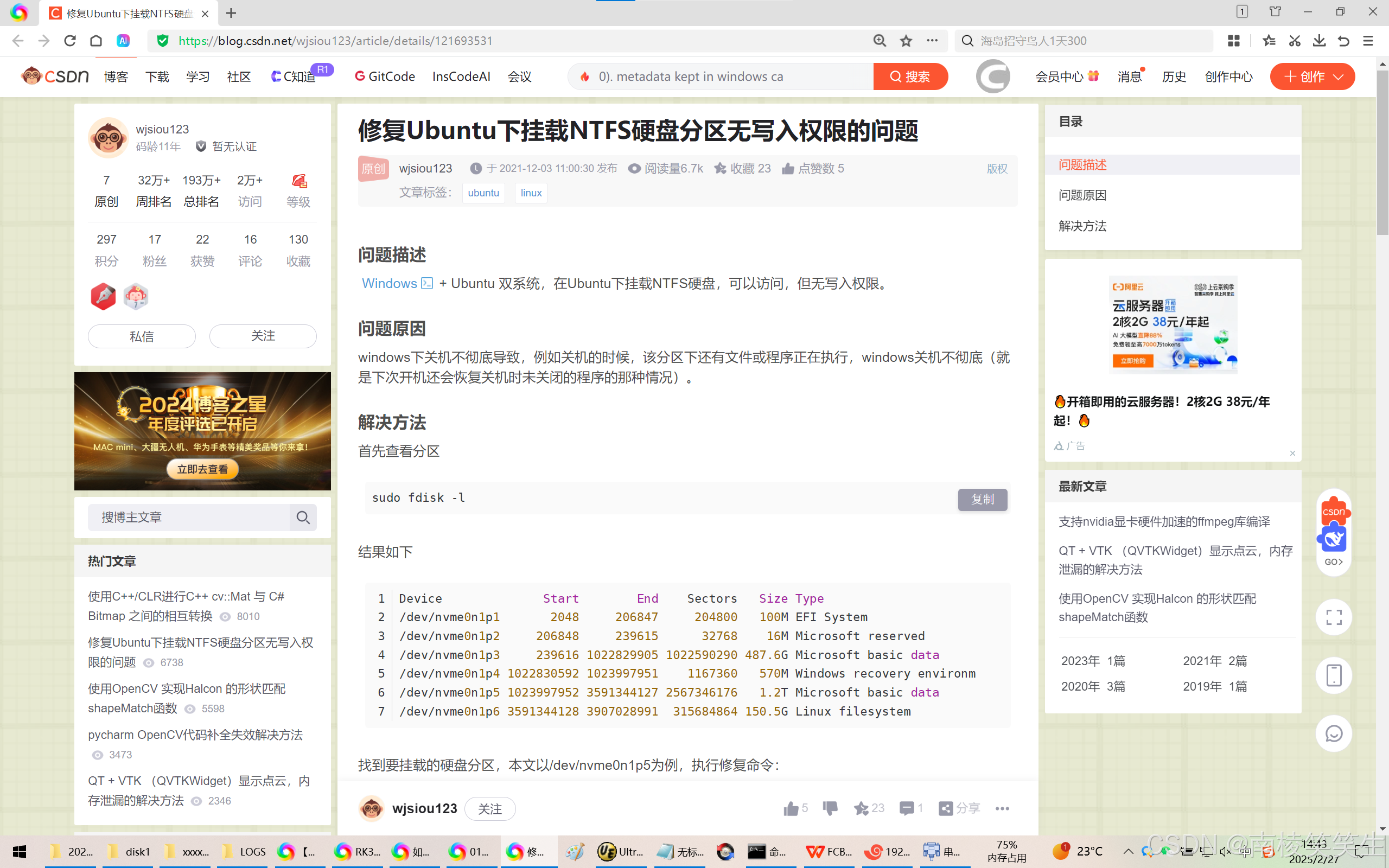The height and width of the screenshot is (868, 1389).
Task: Expand the 创作 dropdown arrow button
Action: (1339, 77)
